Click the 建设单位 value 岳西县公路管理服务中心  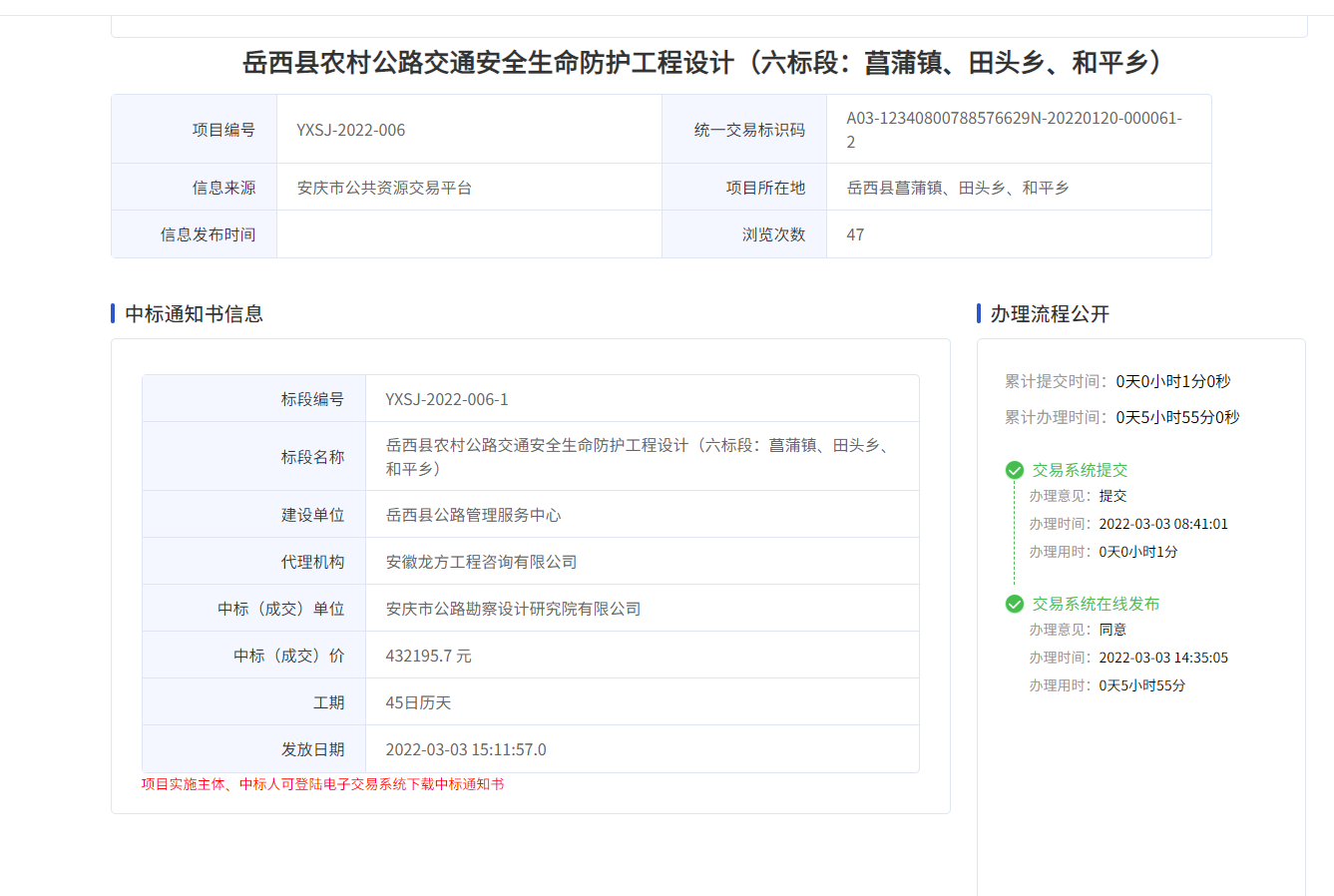click(473, 515)
